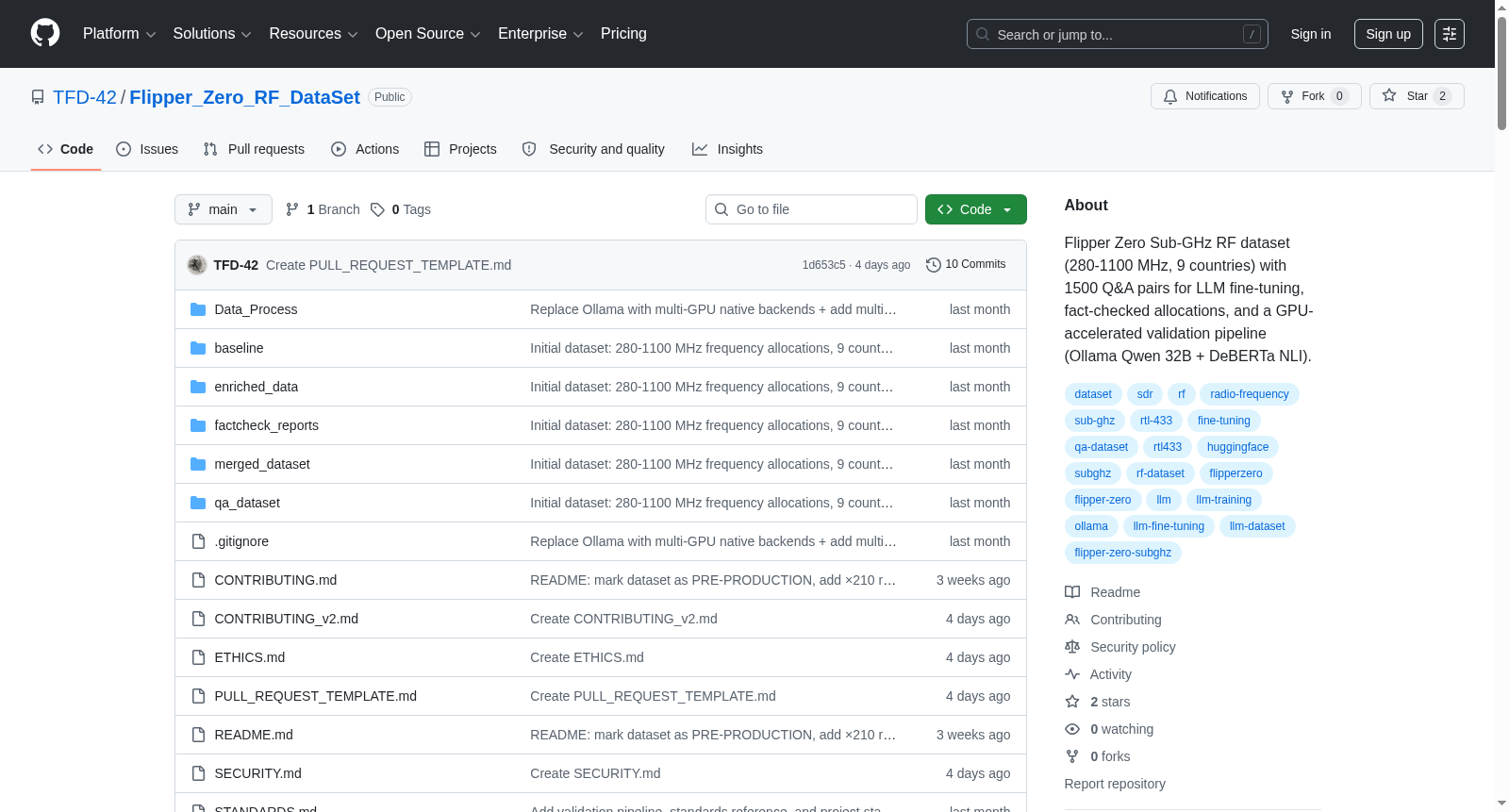Click the stars icon in About
The image size is (1509, 812).
pos(1072,702)
